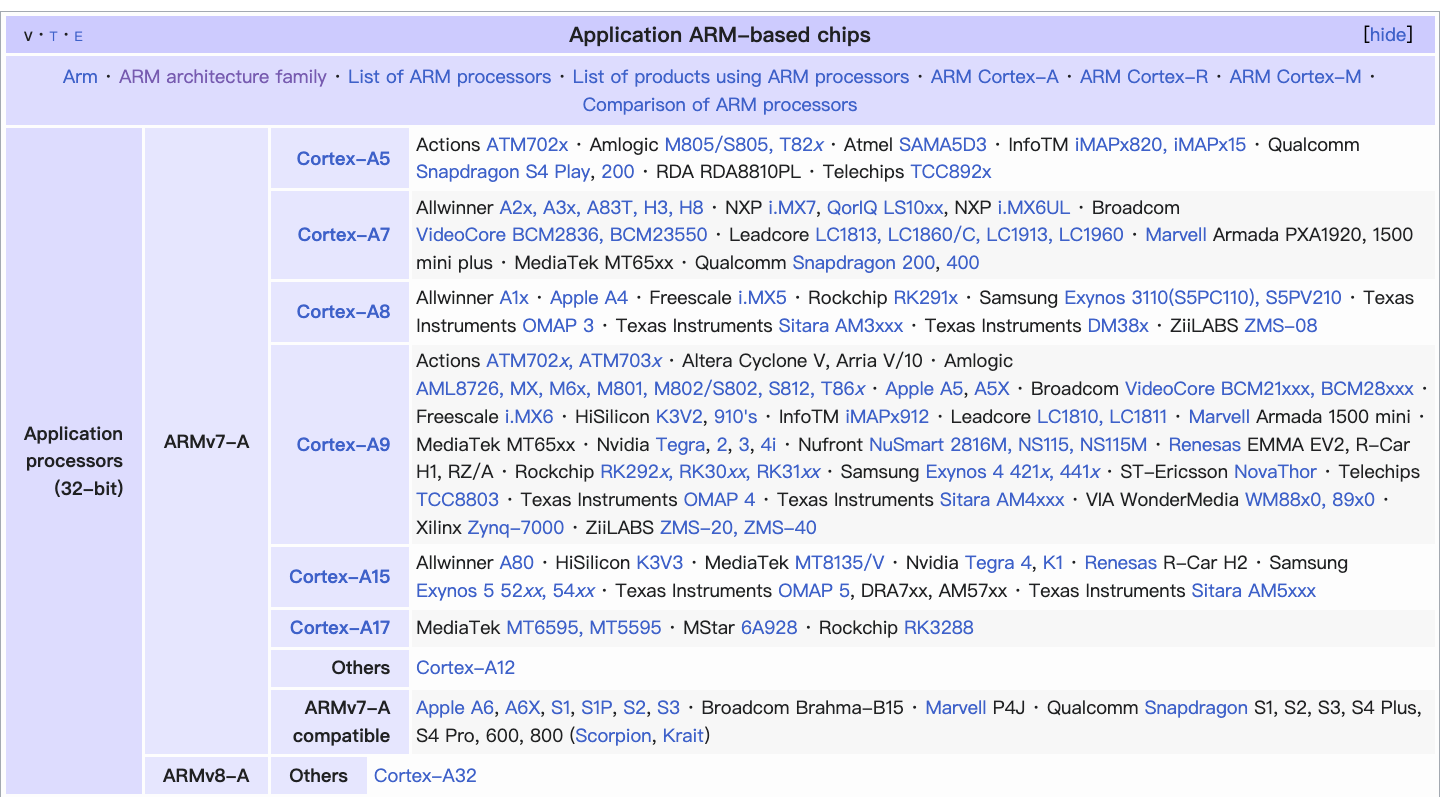The height and width of the screenshot is (797, 1456).
Task: Open Freescale i.MX5 link
Action: 762,298
